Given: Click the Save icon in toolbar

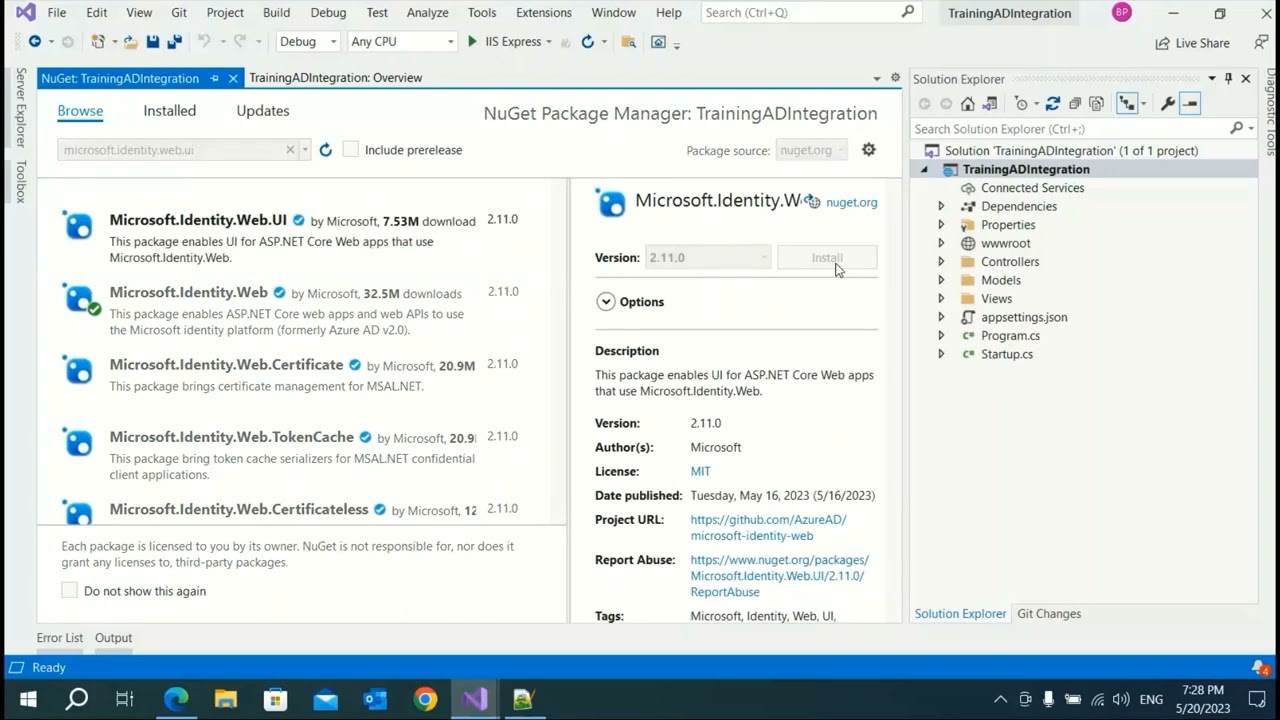Looking at the screenshot, I should 153,42.
